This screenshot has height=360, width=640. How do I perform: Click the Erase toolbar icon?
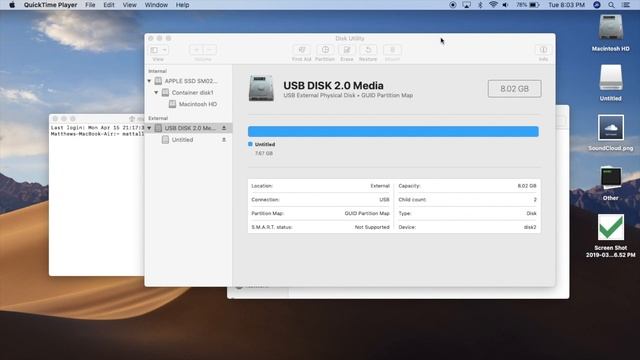tap(347, 50)
